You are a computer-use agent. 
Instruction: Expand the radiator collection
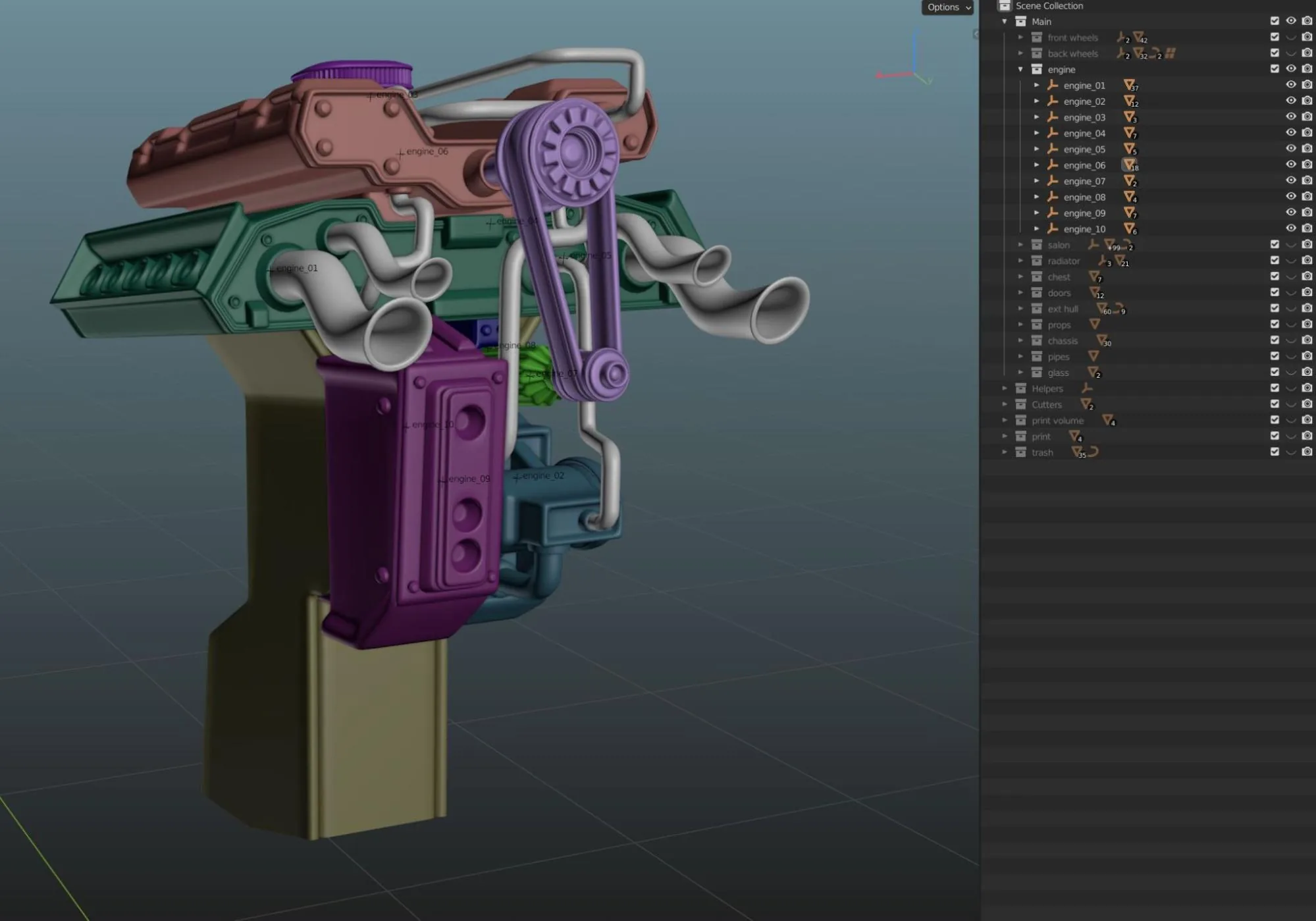(x=1020, y=261)
